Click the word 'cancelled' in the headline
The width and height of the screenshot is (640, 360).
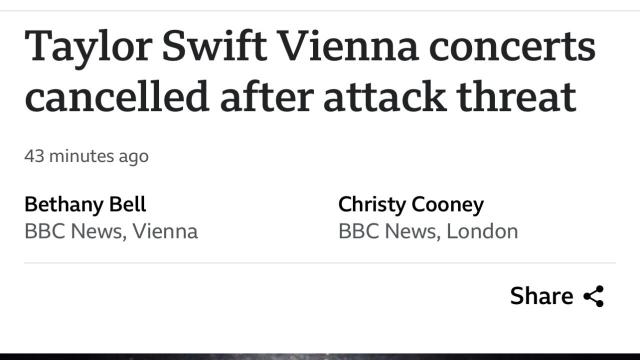[117, 97]
